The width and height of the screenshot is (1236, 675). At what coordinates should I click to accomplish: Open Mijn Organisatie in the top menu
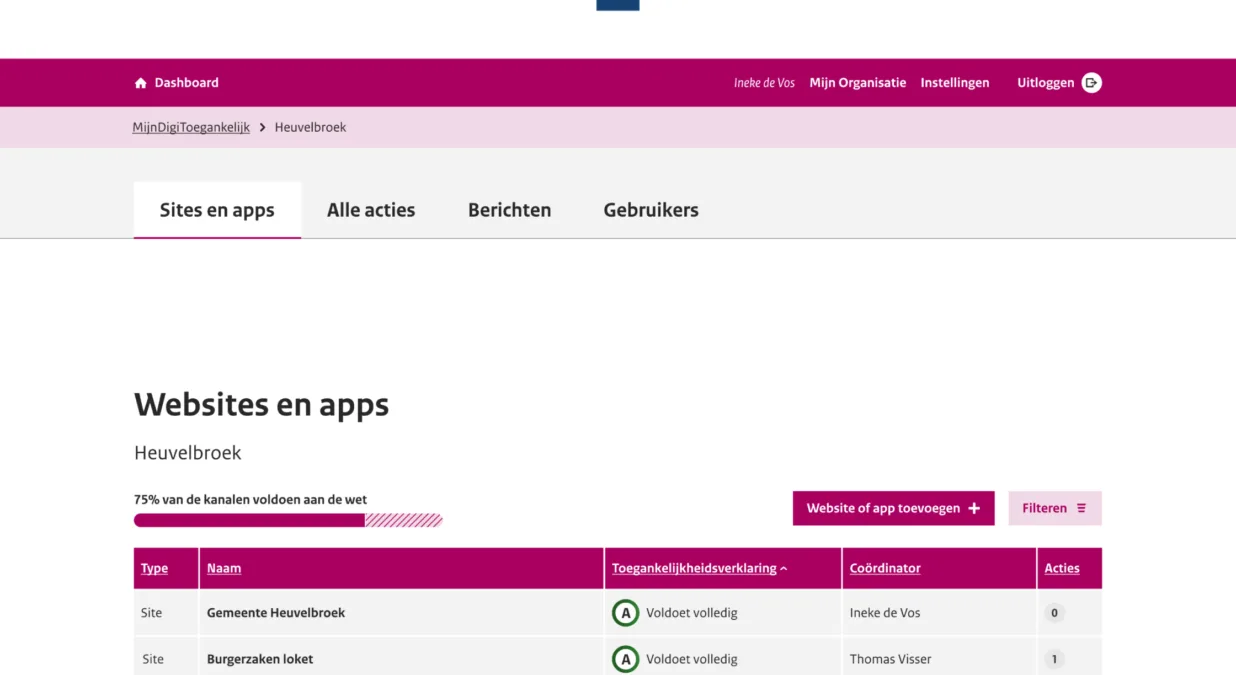coord(857,83)
